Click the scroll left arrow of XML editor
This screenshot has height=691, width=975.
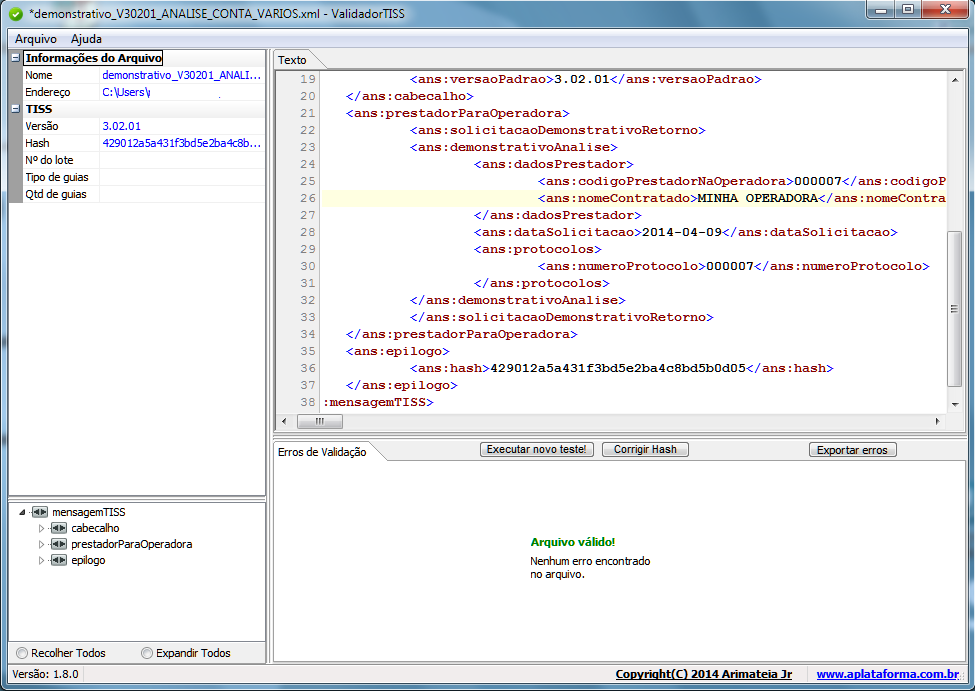point(284,421)
